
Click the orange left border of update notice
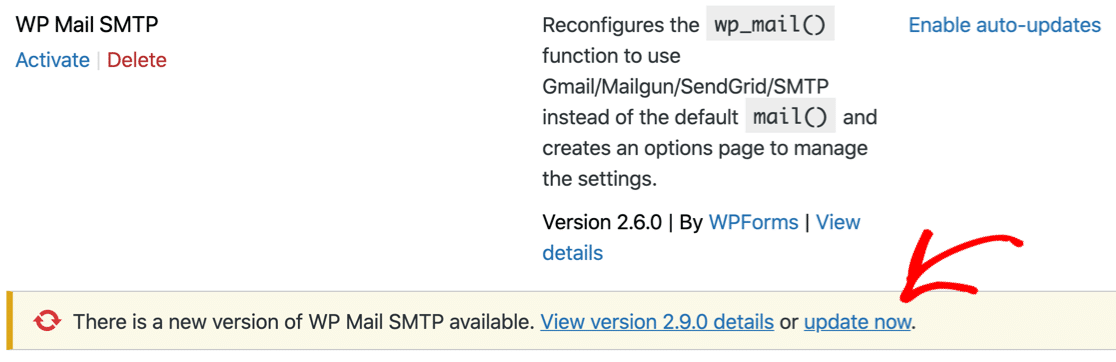coord(9,321)
